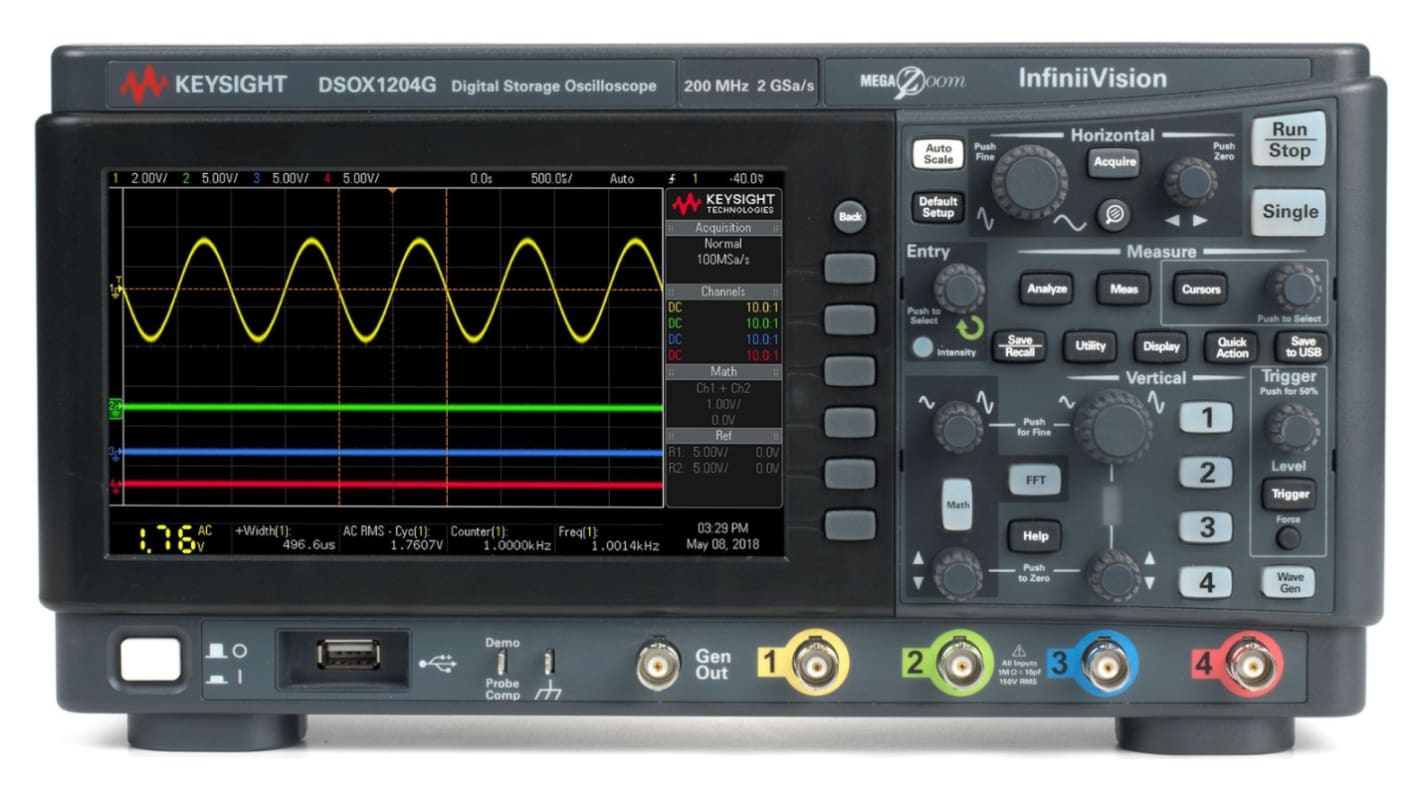1420x798 pixels.
Task: Click the 'Auto' trigger mode text
Action: coord(621,179)
